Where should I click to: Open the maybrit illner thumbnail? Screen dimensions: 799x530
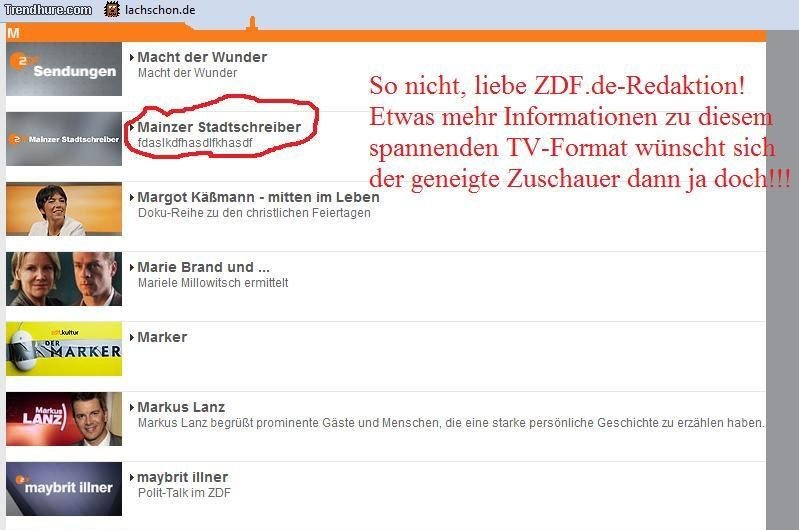pyautogui.click(x=64, y=489)
